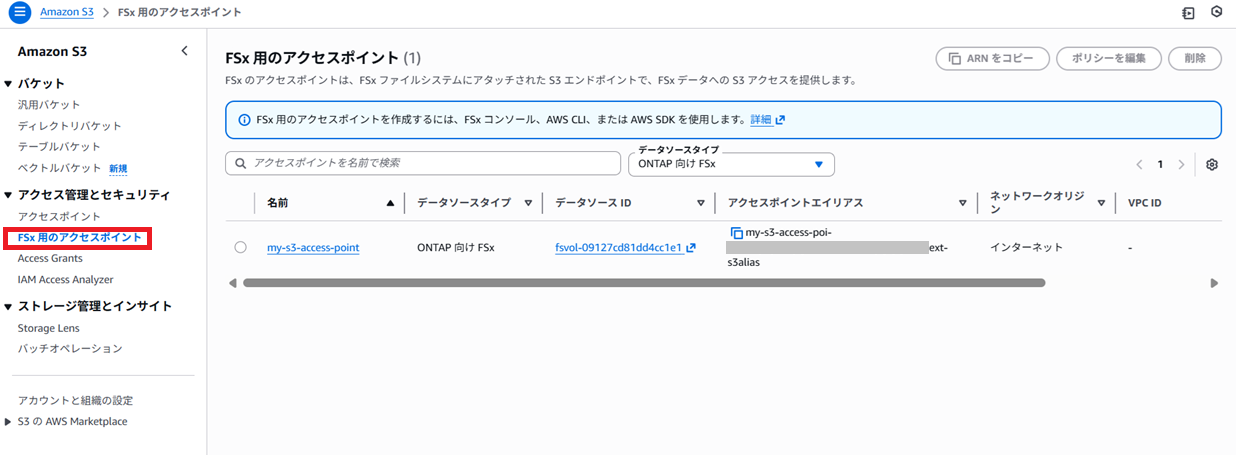Click the 詳細 link in banner
Image resolution: width=1236 pixels, height=455 pixels.
tap(761, 120)
